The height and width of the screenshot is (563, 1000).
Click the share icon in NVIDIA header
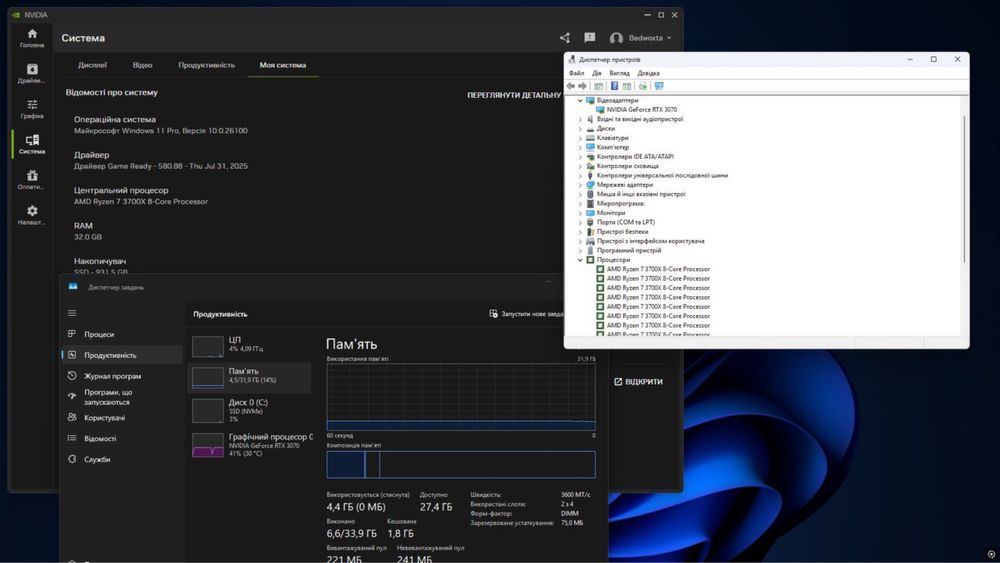(x=564, y=38)
